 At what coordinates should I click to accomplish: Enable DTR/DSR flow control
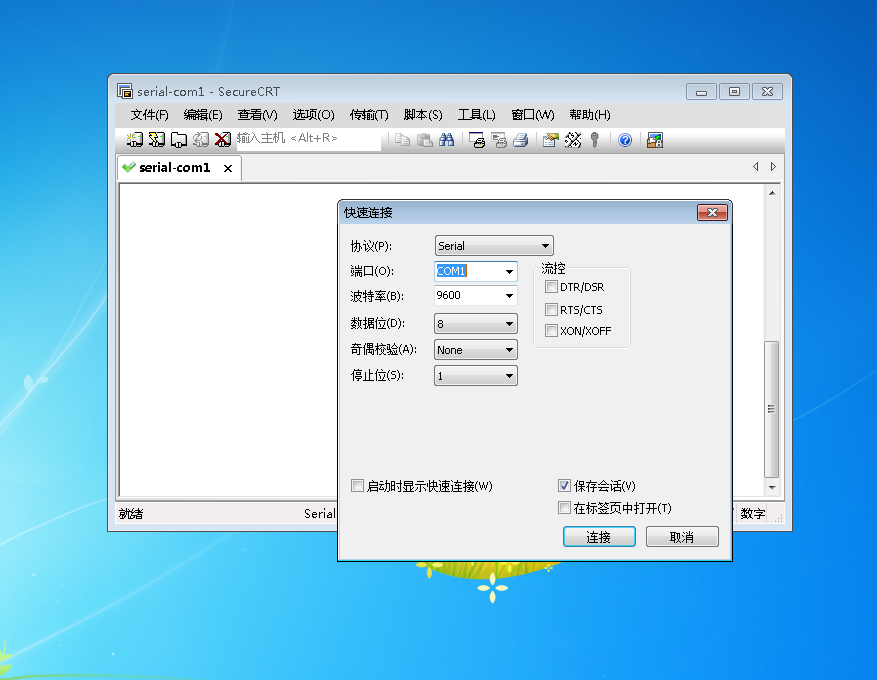click(x=551, y=287)
